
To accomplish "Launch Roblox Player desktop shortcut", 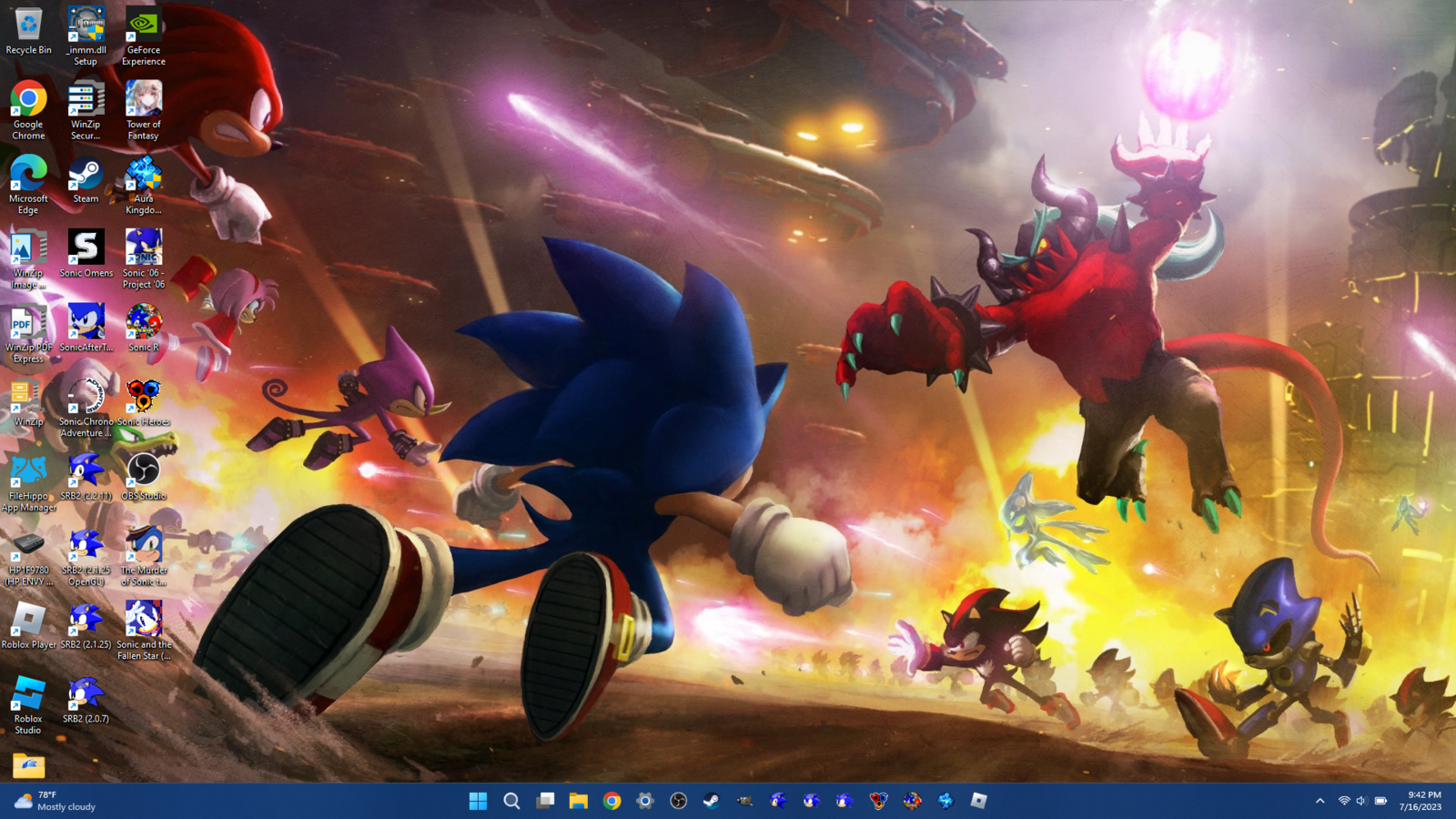I will click(28, 626).
